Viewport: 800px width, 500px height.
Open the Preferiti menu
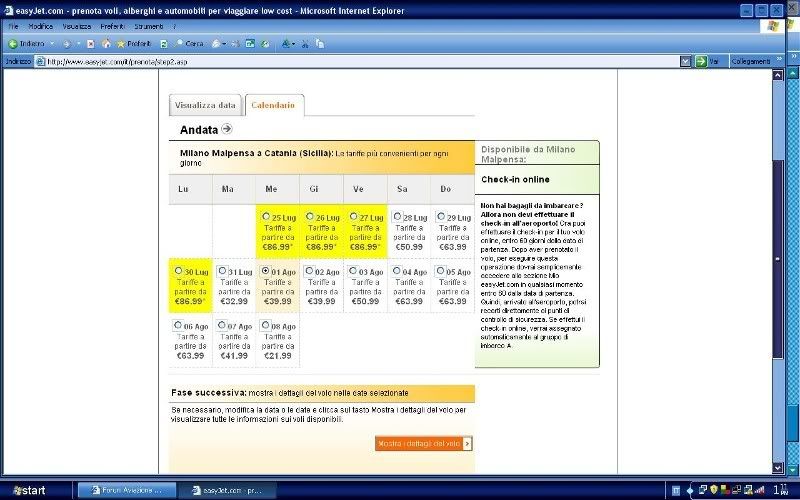(112, 27)
